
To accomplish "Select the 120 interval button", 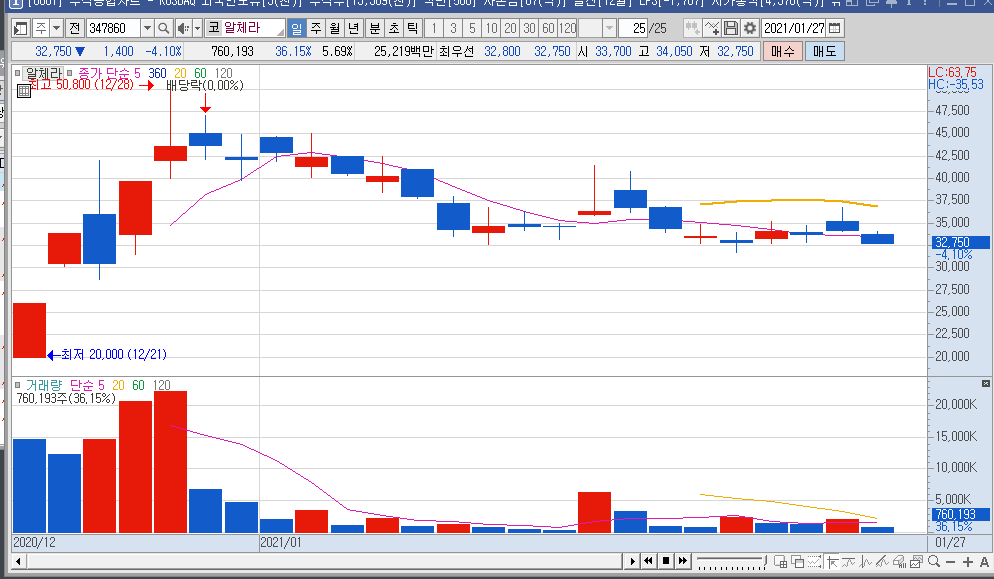I will coord(567,28).
